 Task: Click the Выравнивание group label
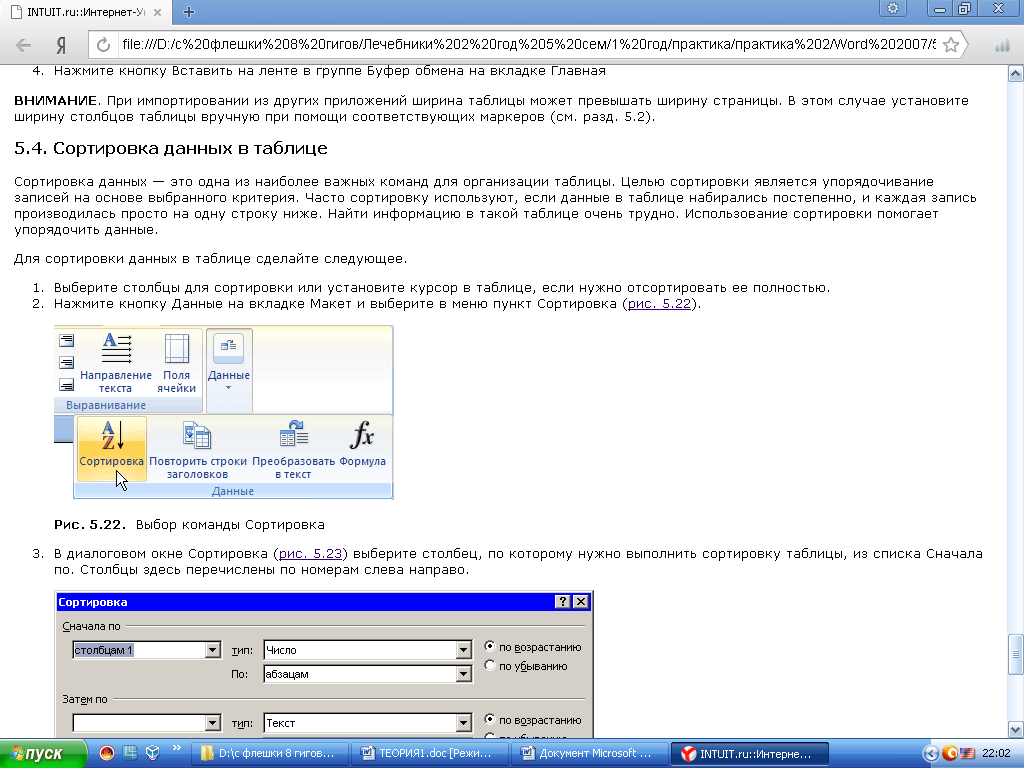click(x=106, y=405)
